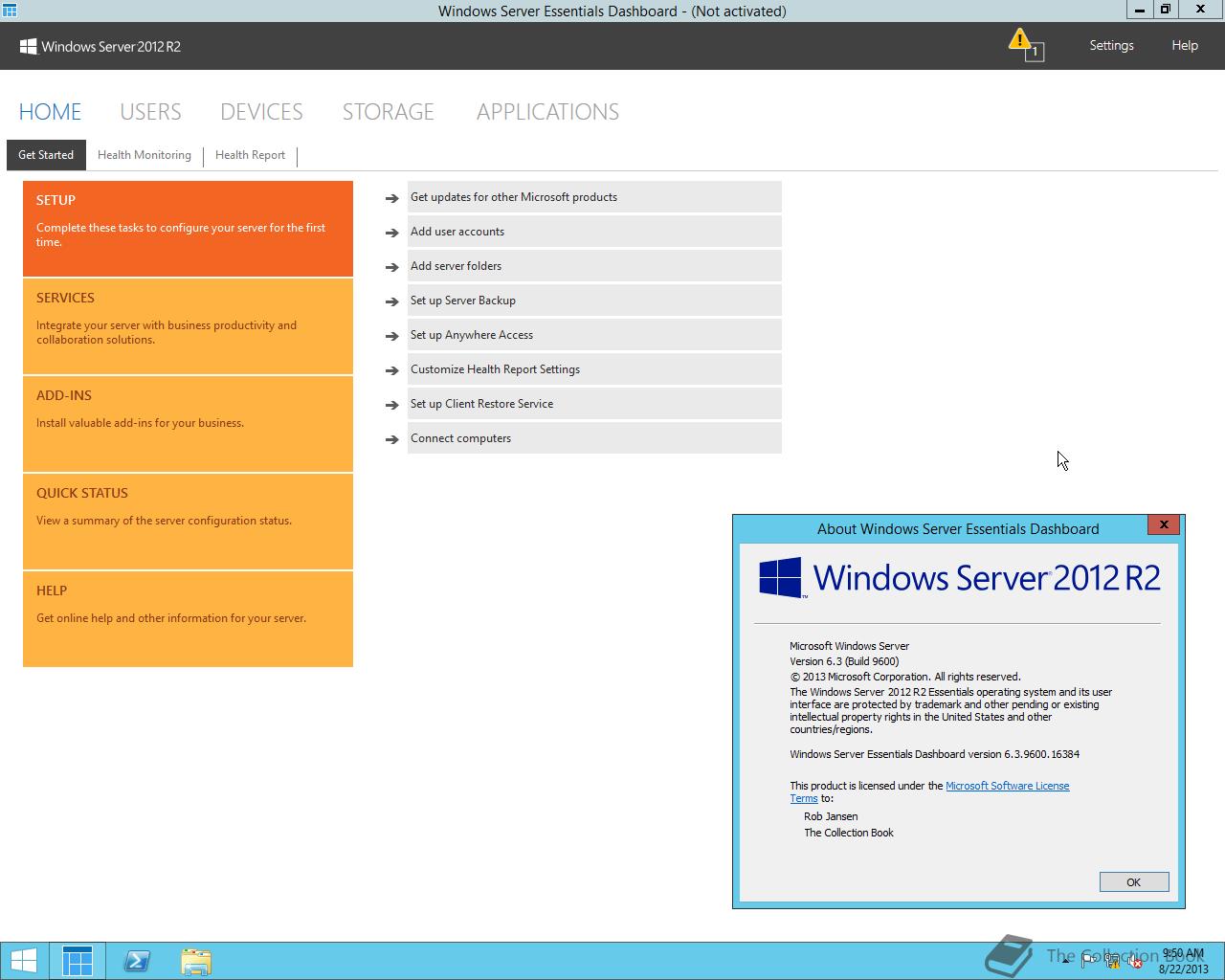Click the Dashboard icon on the taskbar
The image size is (1225, 980).
point(78,961)
